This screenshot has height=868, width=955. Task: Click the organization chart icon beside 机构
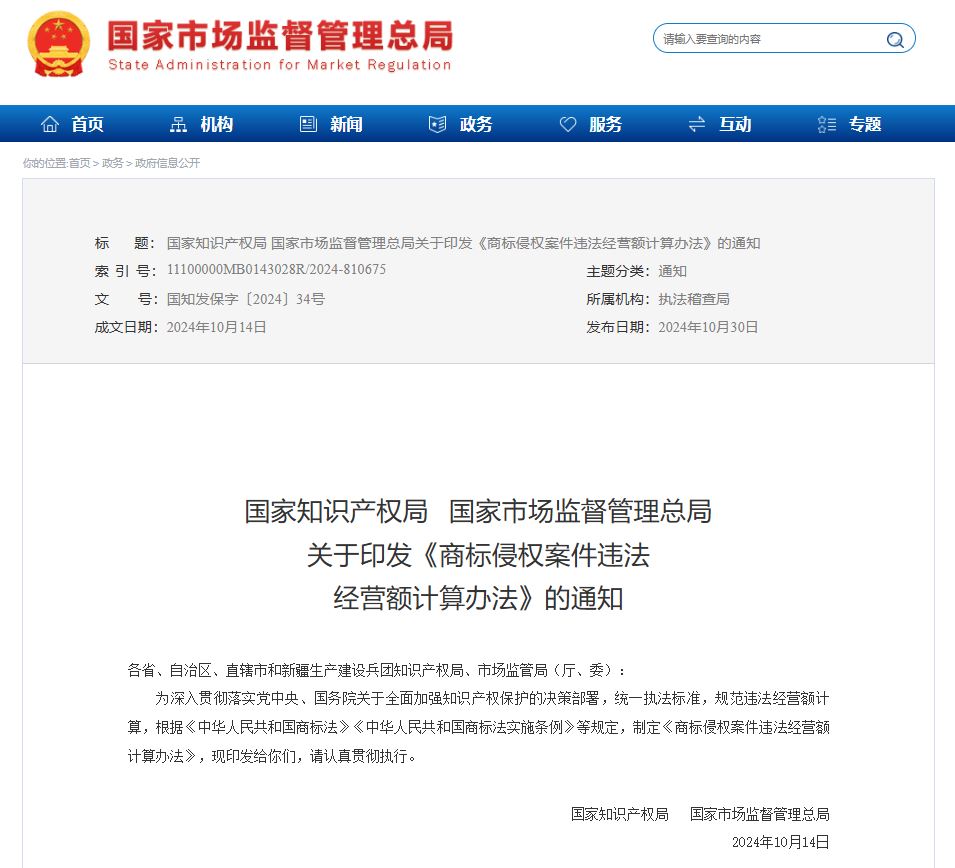178,124
